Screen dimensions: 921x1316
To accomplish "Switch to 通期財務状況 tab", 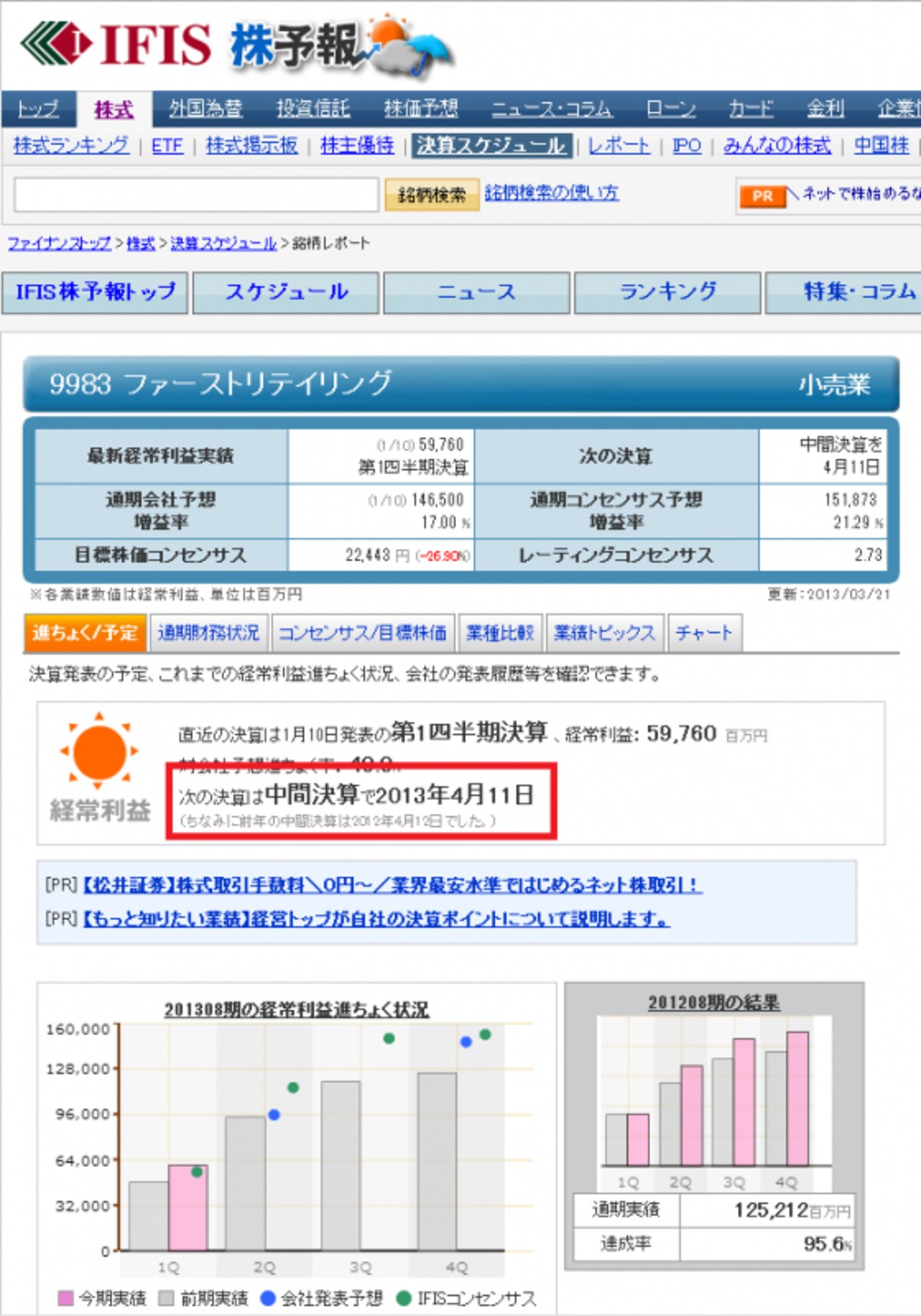I will 209,633.
